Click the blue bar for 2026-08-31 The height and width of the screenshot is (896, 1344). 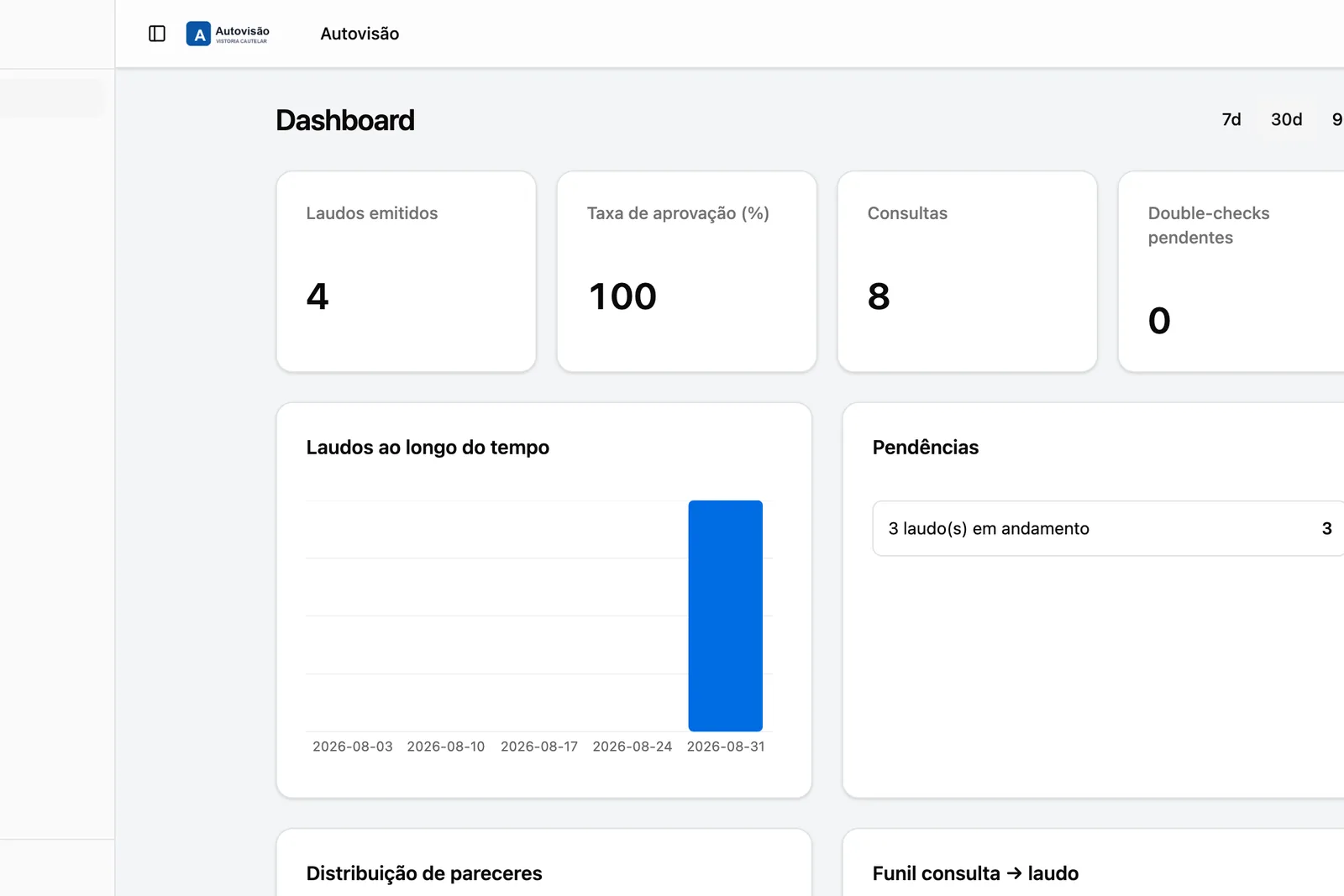(x=726, y=616)
